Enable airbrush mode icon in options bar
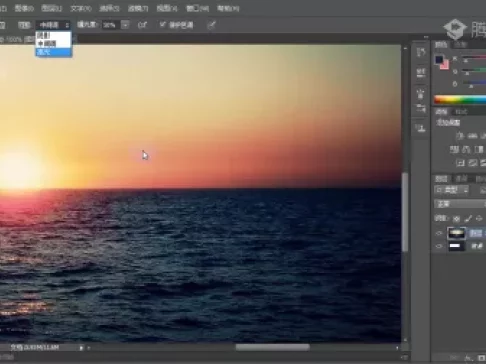Viewport: 486px width, 364px height. [x=142, y=25]
